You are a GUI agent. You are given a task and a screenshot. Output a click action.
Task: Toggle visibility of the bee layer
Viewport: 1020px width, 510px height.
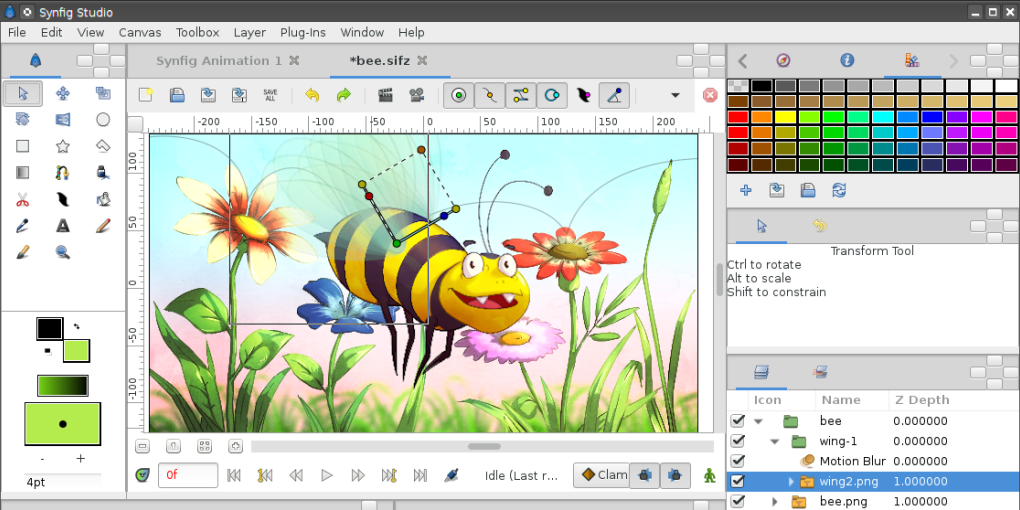[x=738, y=421]
